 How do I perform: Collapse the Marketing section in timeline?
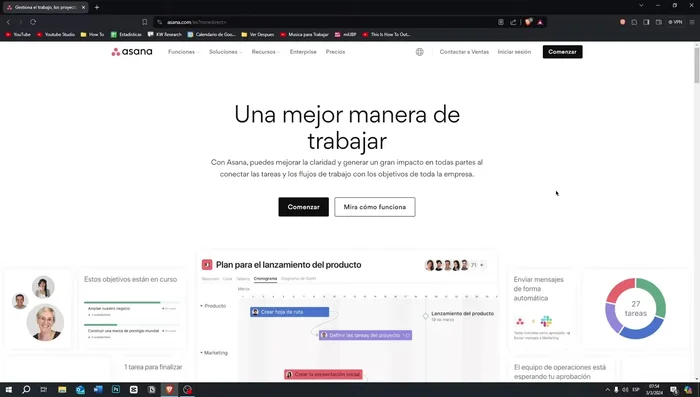click(x=201, y=353)
